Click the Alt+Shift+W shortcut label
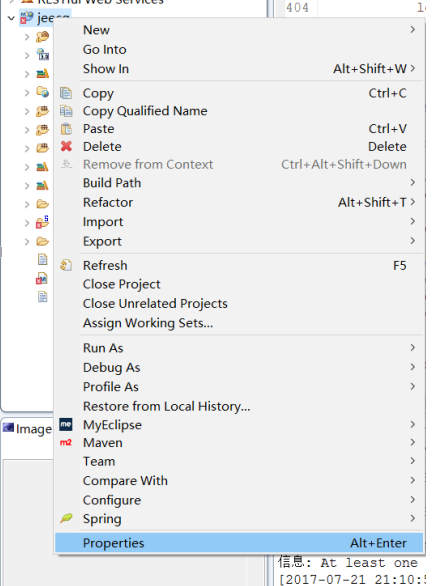 pos(370,69)
